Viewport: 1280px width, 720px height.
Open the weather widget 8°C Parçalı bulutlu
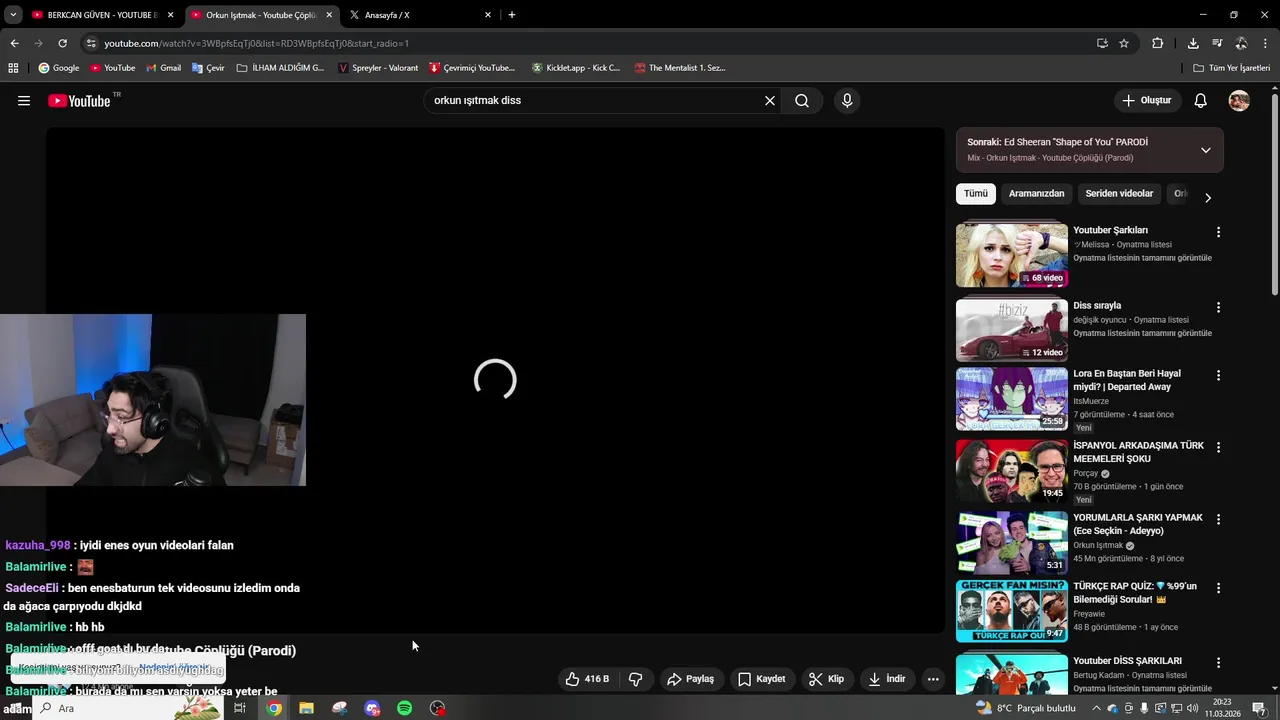point(1026,708)
